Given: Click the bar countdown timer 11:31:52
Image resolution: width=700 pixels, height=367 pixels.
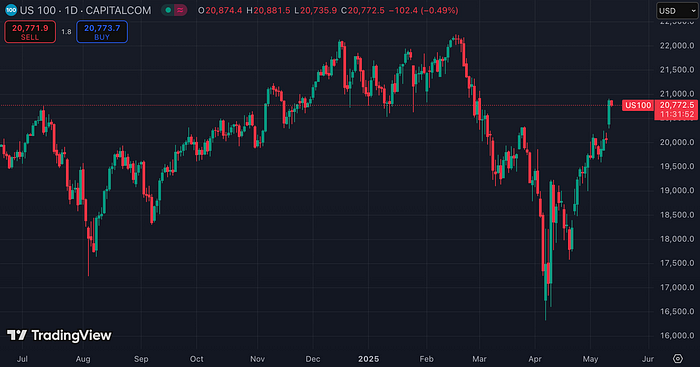Looking at the screenshot, I should click(677, 115).
